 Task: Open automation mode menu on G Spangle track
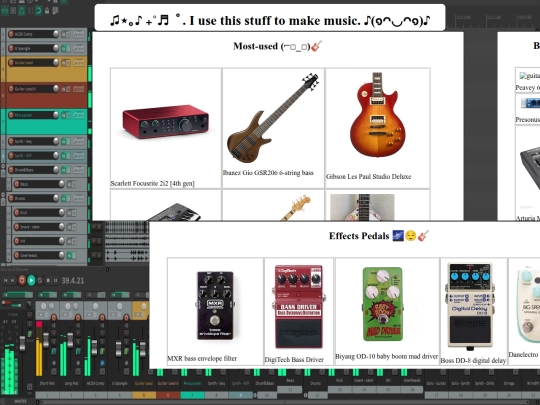pyautogui.click(x=79, y=48)
